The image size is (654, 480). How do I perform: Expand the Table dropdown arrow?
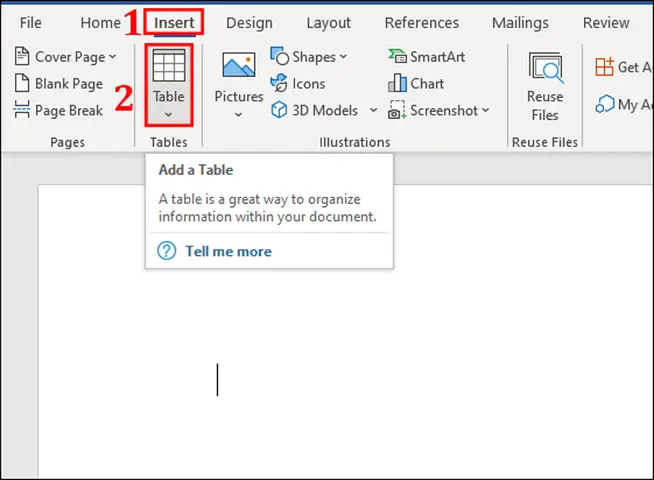tap(168, 115)
